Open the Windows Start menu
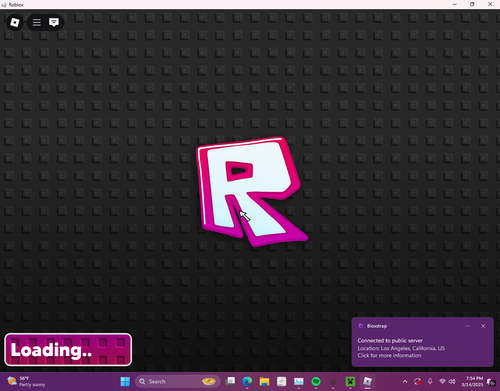Viewport: 500px width, 391px height. (x=125, y=381)
